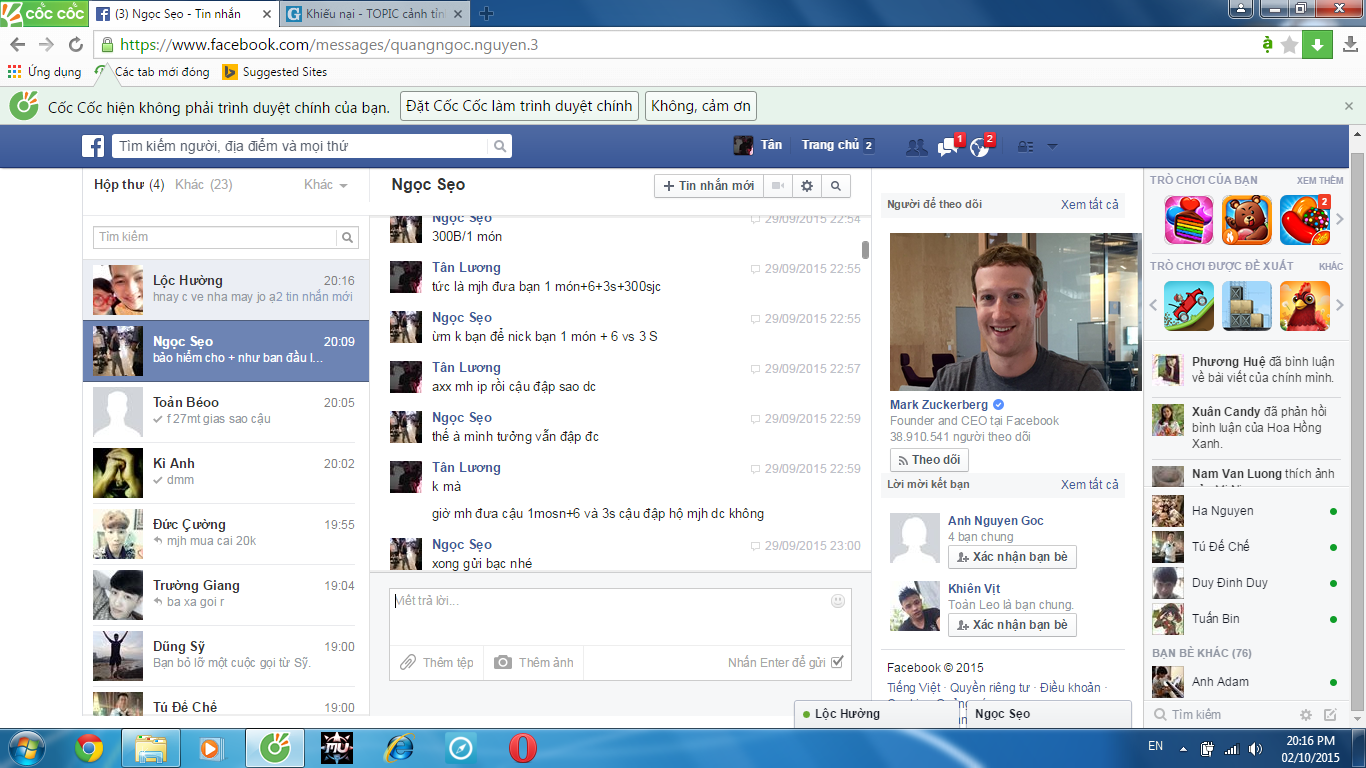Open the globe notifications icon
1366x768 pixels.
(979, 146)
